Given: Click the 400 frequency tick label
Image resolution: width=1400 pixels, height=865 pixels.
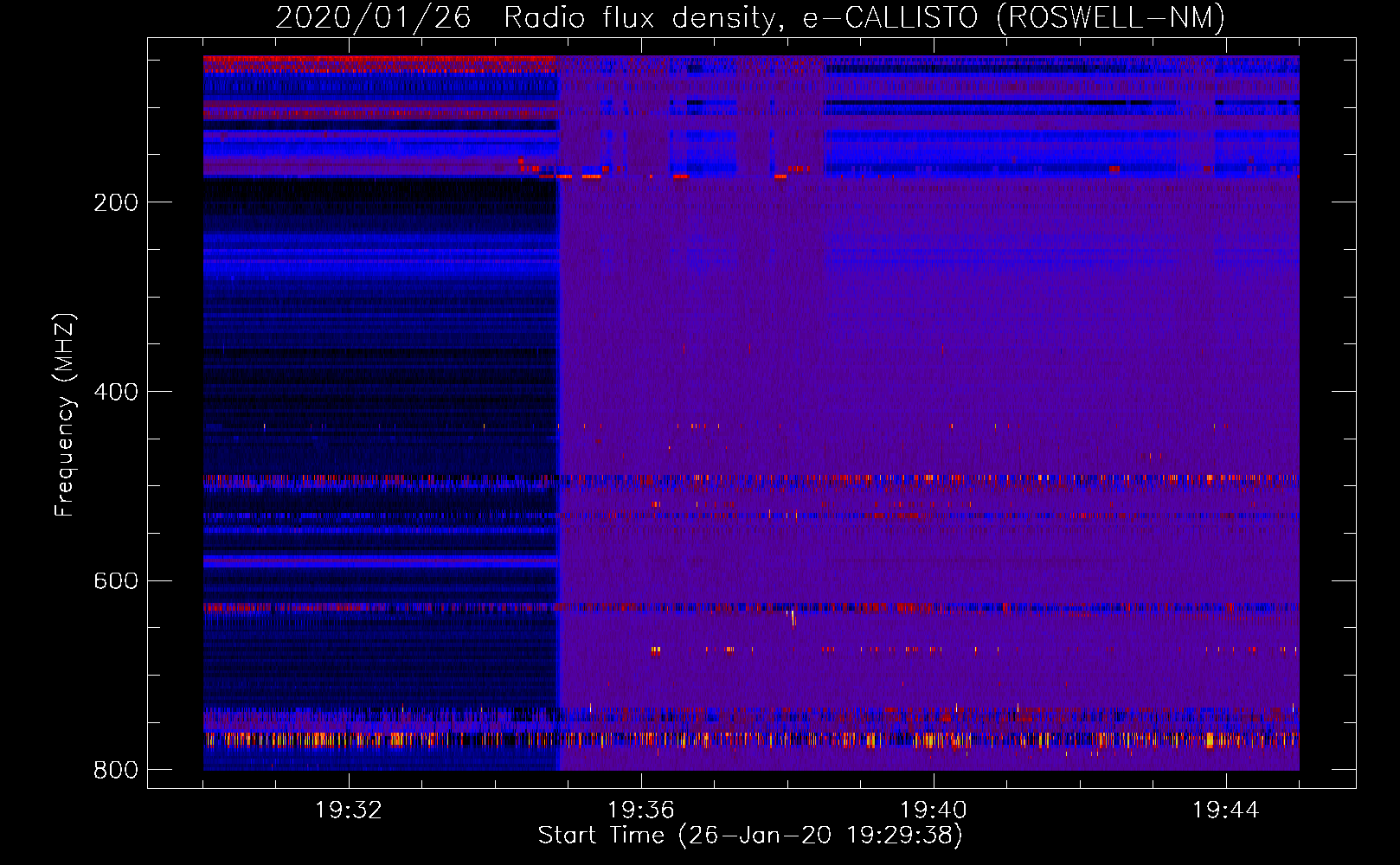Looking at the screenshot, I should [116, 392].
